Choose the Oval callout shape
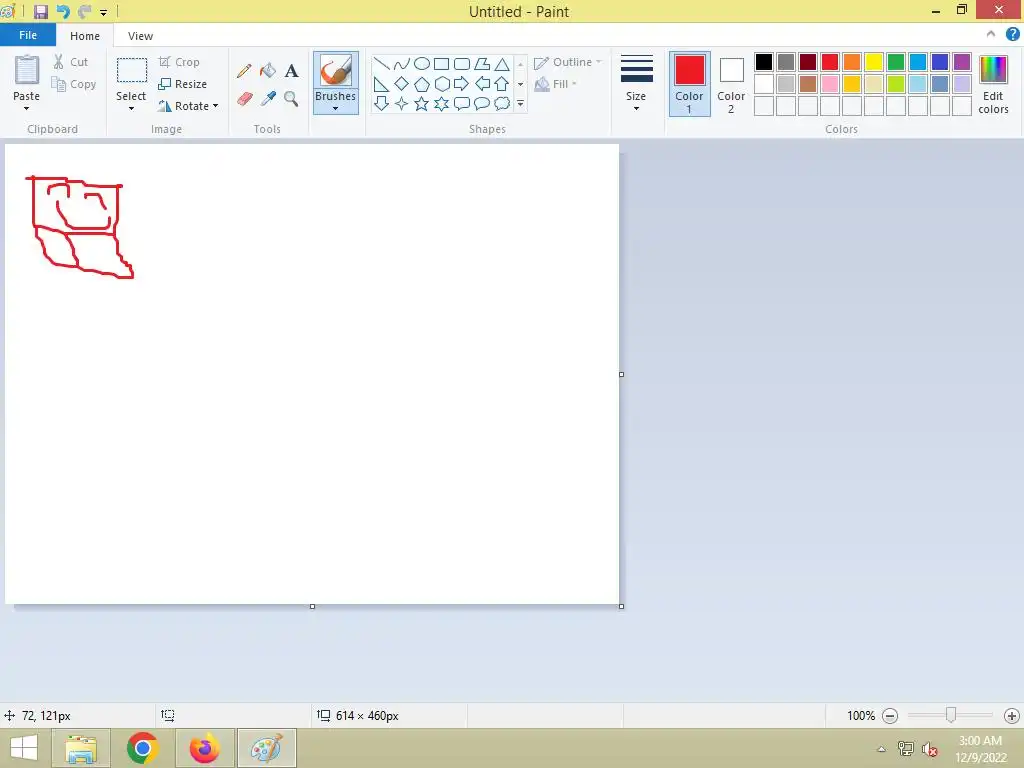Screen dimensions: 1024x768 [x=482, y=103]
